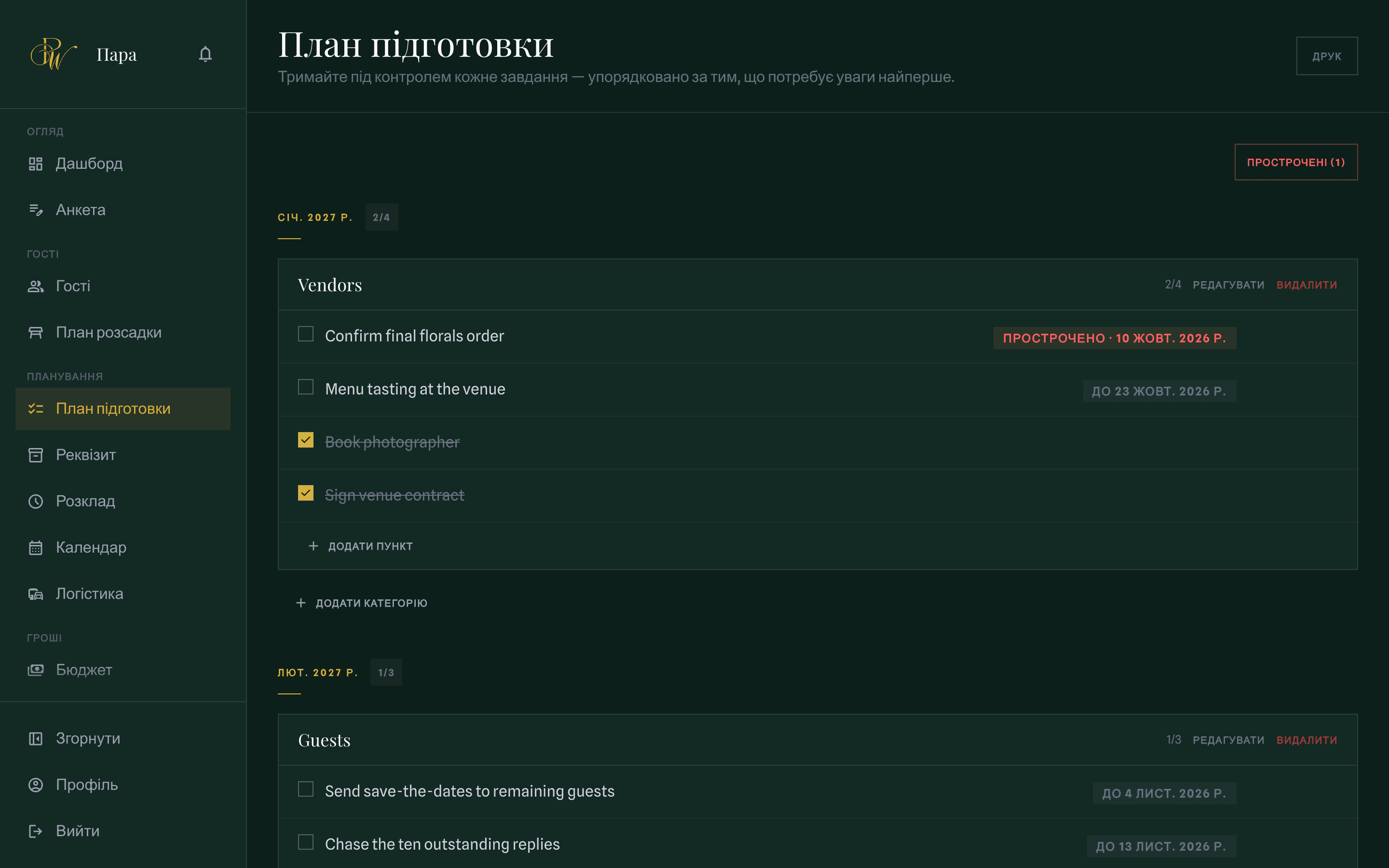Image resolution: width=1389 pixels, height=868 pixels.
Task: Click ВИДАЛИТИ for Vendors category
Action: pos(1307,285)
